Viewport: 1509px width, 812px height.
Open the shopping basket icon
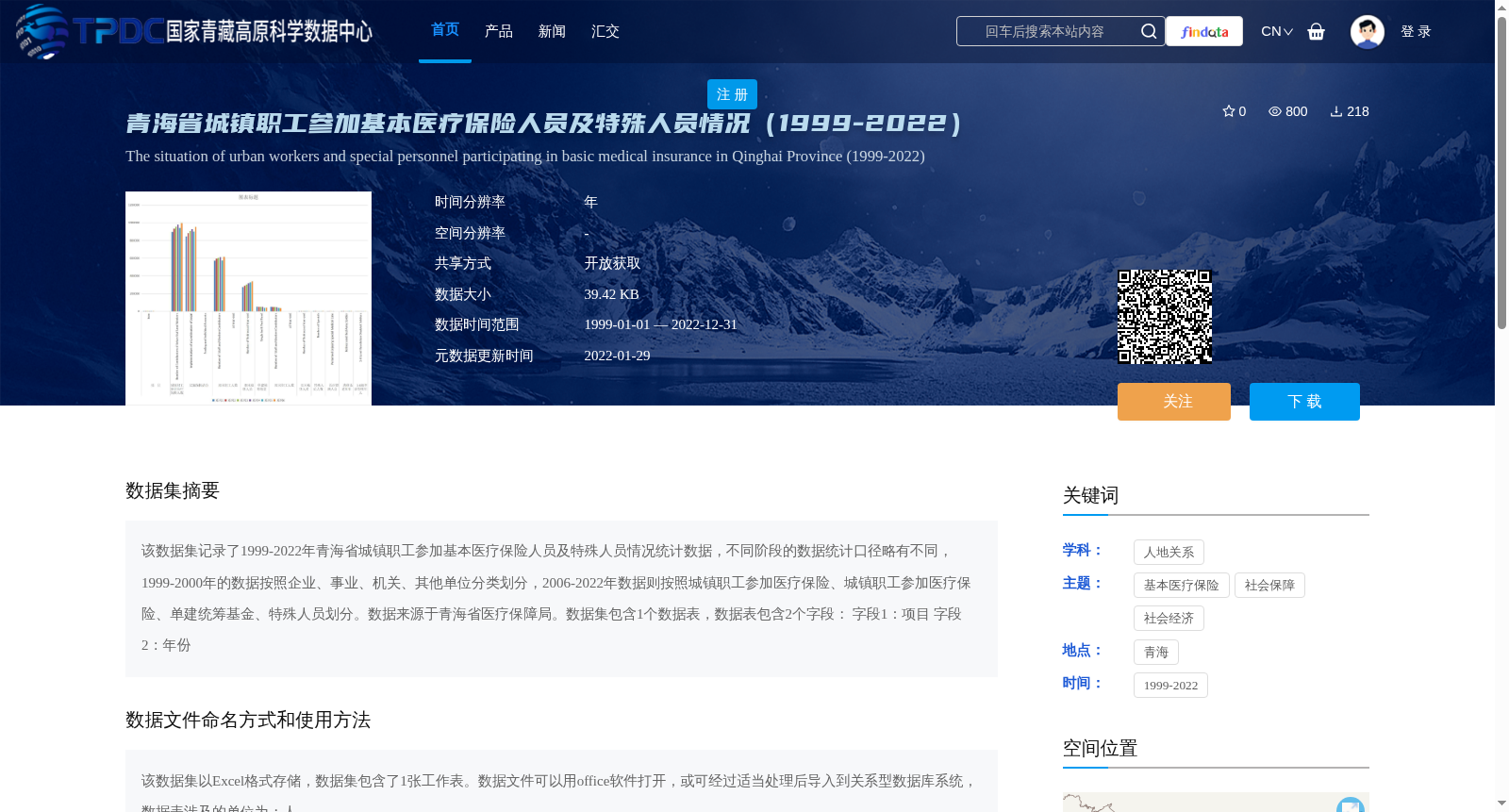click(x=1316, y=31)
